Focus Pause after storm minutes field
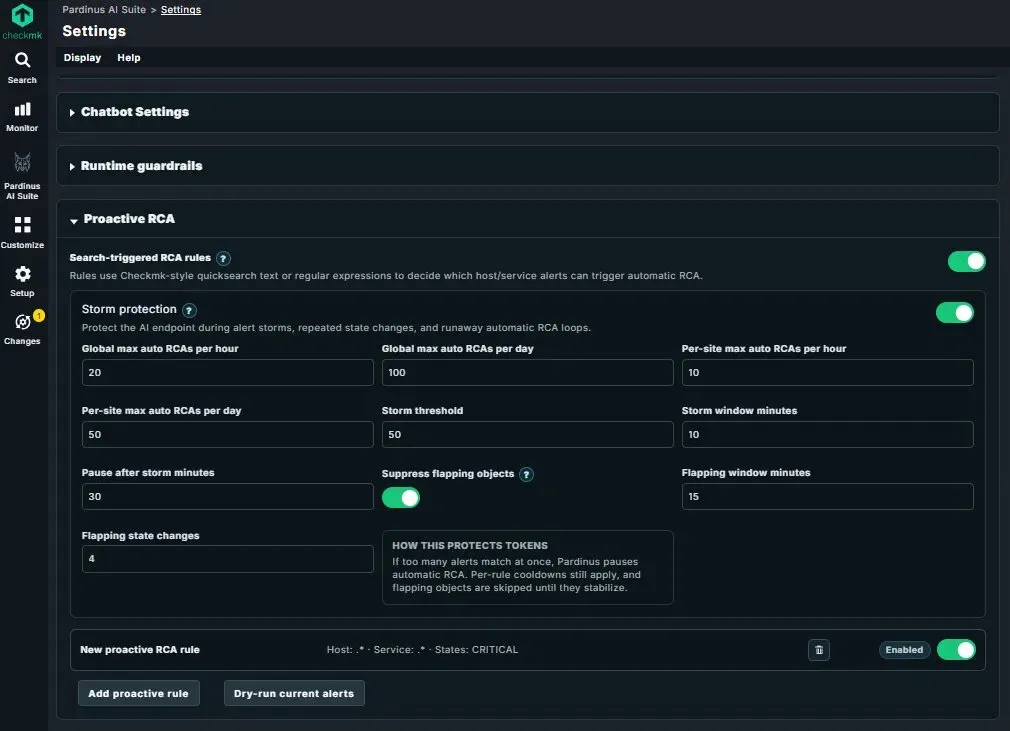 click(x=227, y=497)
